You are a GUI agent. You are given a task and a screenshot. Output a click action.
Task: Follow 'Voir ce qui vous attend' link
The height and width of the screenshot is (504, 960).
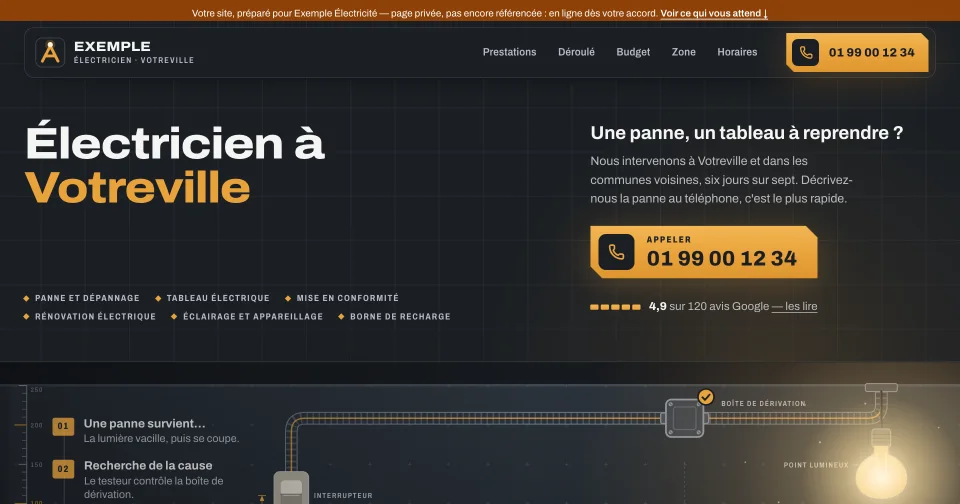point(714,13)
